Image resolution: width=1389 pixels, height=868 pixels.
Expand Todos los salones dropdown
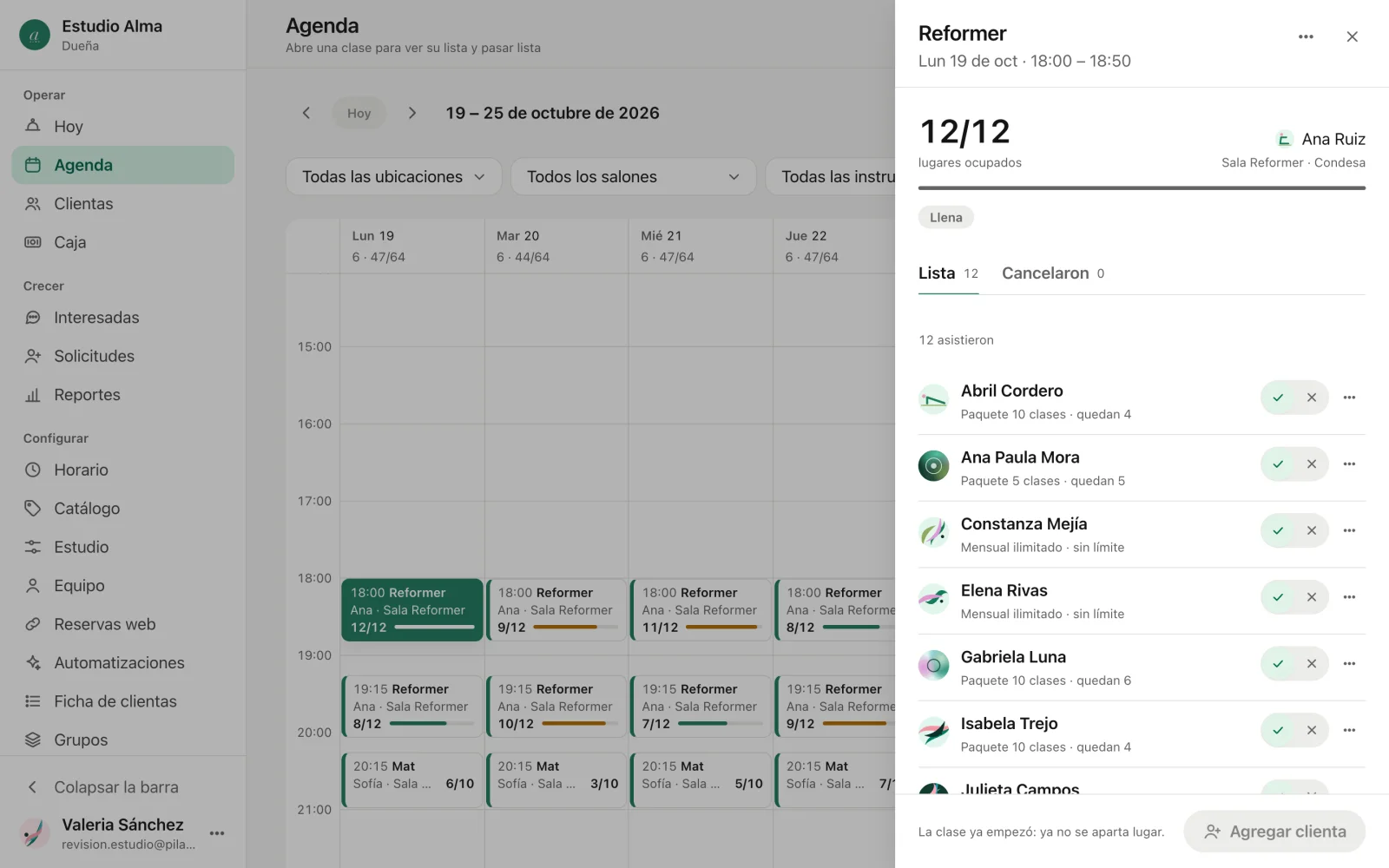coord(633,176)
